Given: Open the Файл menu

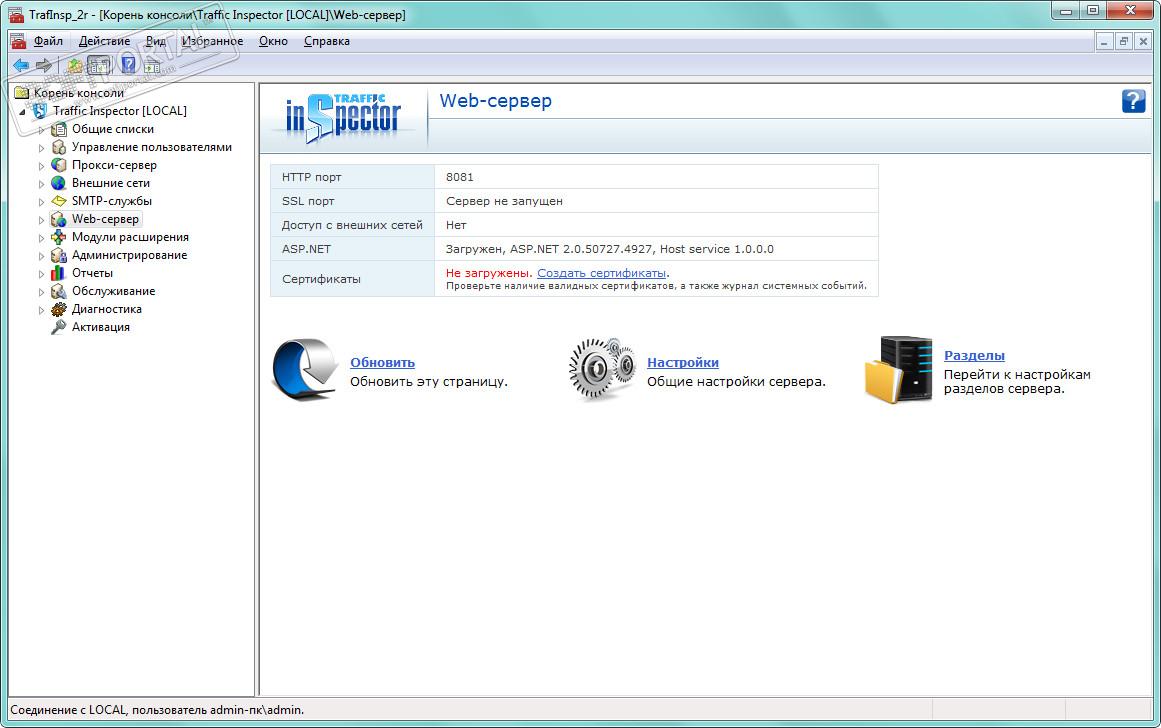Looking at the screenshot, I should click(48, 41).
